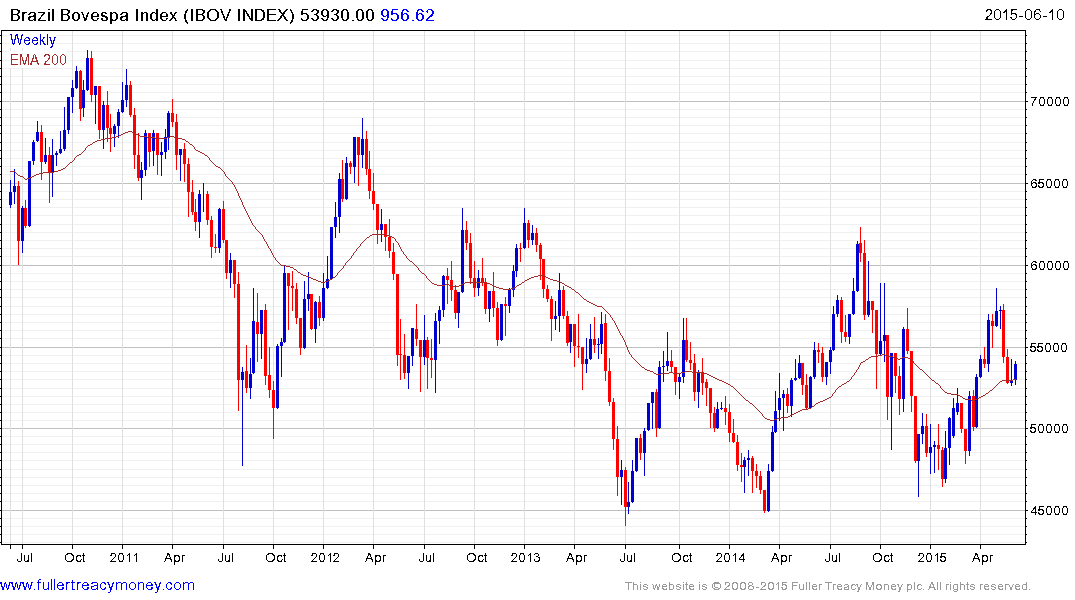Click the 2012 year axis label

(x=325, y=557)
